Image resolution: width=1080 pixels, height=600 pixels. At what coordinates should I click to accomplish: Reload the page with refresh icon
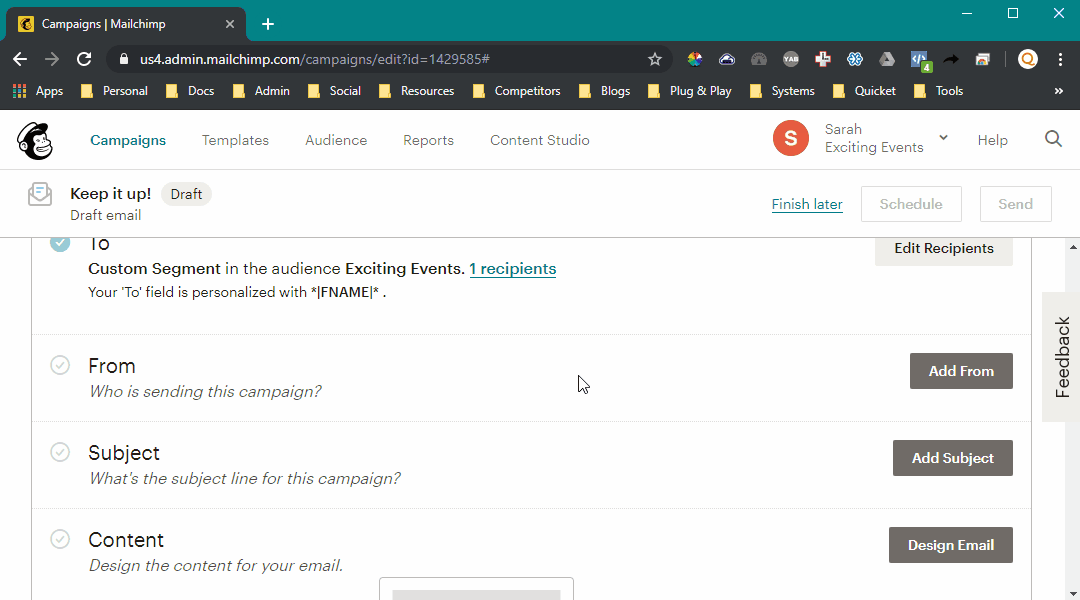(84, 59)
